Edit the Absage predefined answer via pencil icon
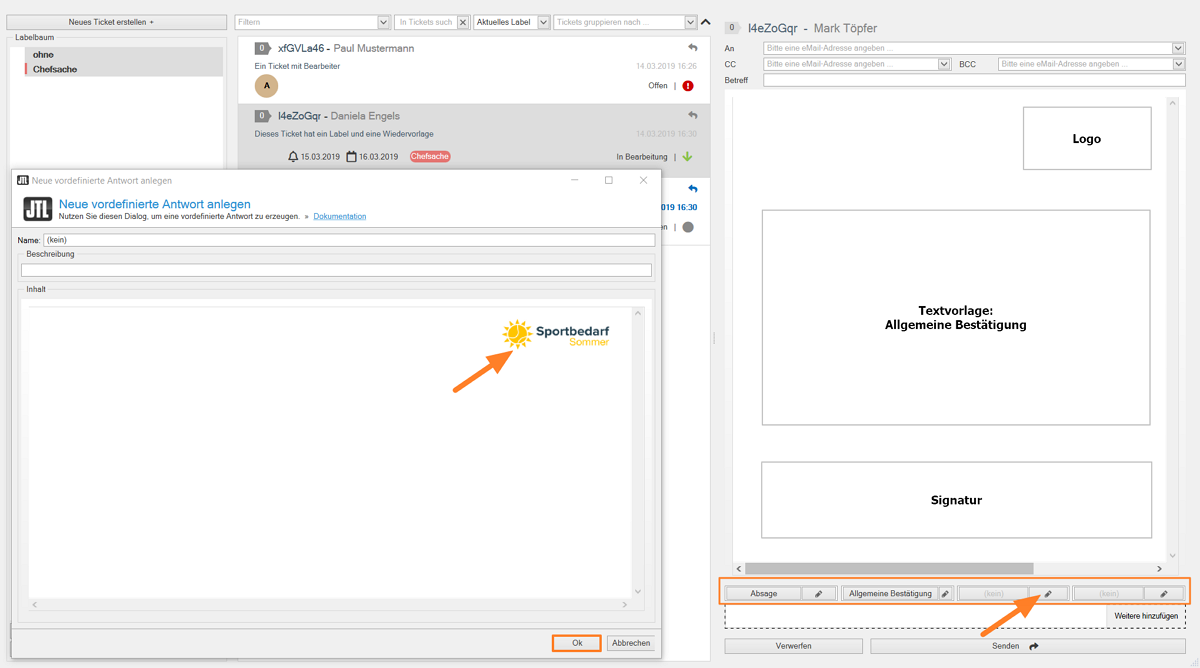1200x668 pixels. [x=818, y=594]
